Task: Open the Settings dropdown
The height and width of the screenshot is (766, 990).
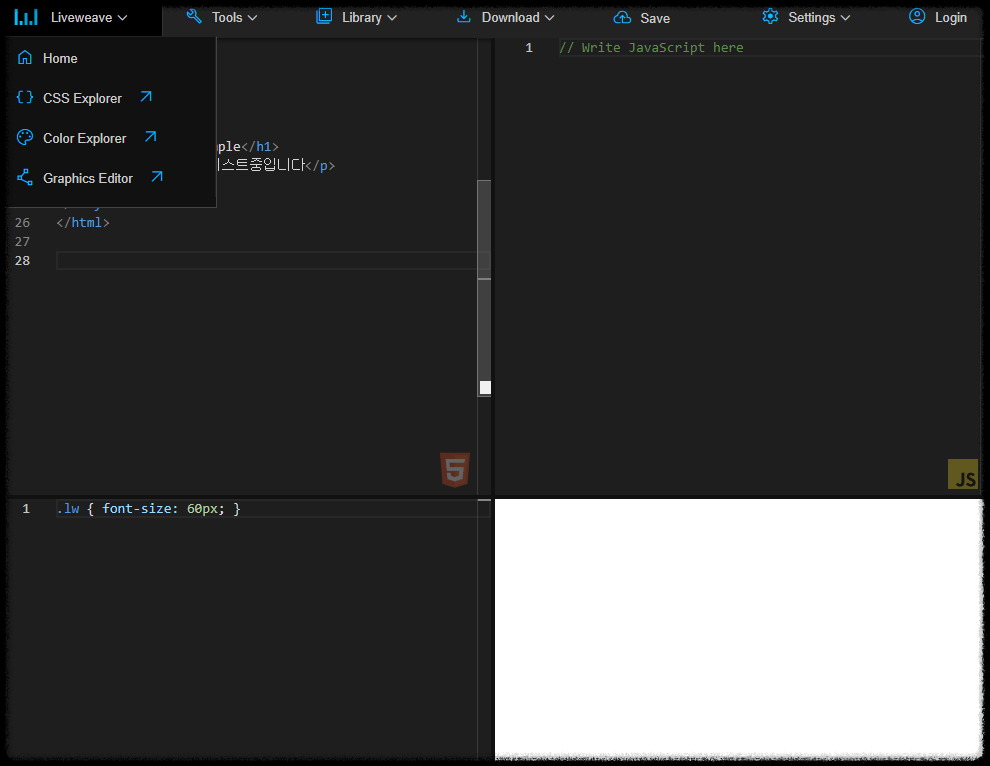Action: point(814,17)
